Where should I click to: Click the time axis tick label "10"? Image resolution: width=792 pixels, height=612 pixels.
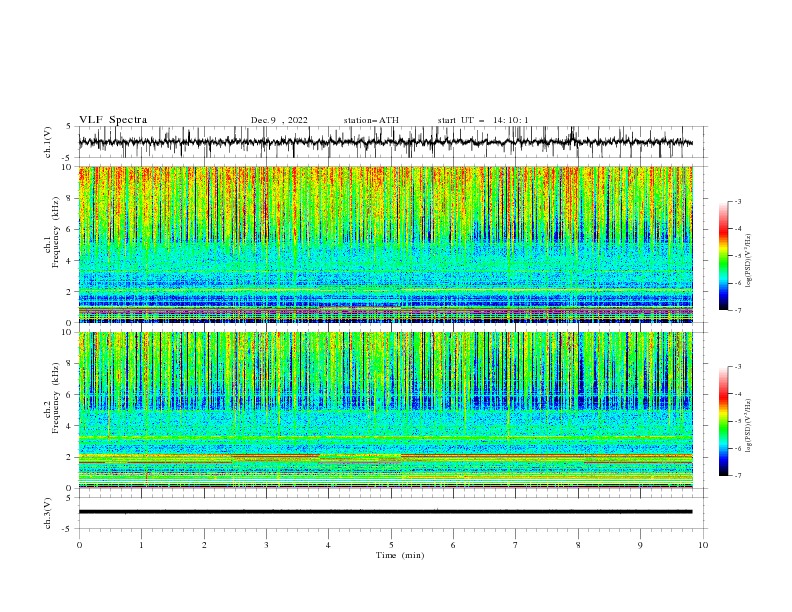[703, 545]
